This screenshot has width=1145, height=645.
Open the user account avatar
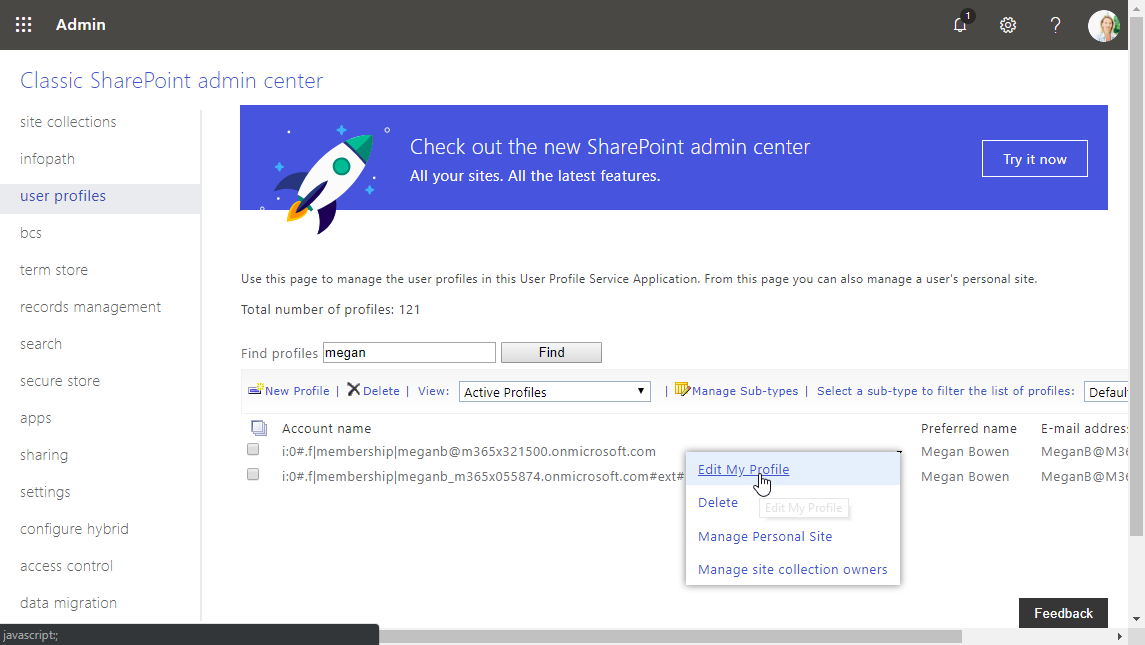[x=1104, y=25]
